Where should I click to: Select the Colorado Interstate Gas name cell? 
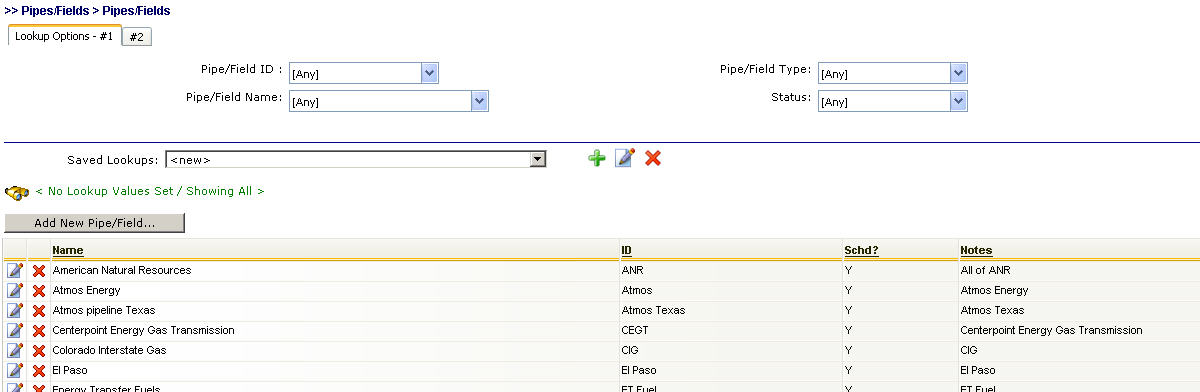click(109, 350)
